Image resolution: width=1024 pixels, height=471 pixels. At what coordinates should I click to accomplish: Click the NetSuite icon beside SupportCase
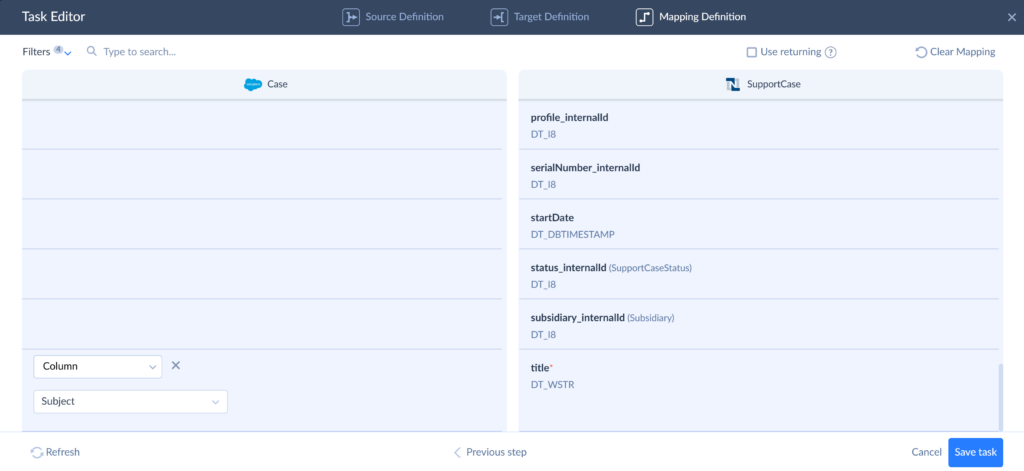pos(733,84)
